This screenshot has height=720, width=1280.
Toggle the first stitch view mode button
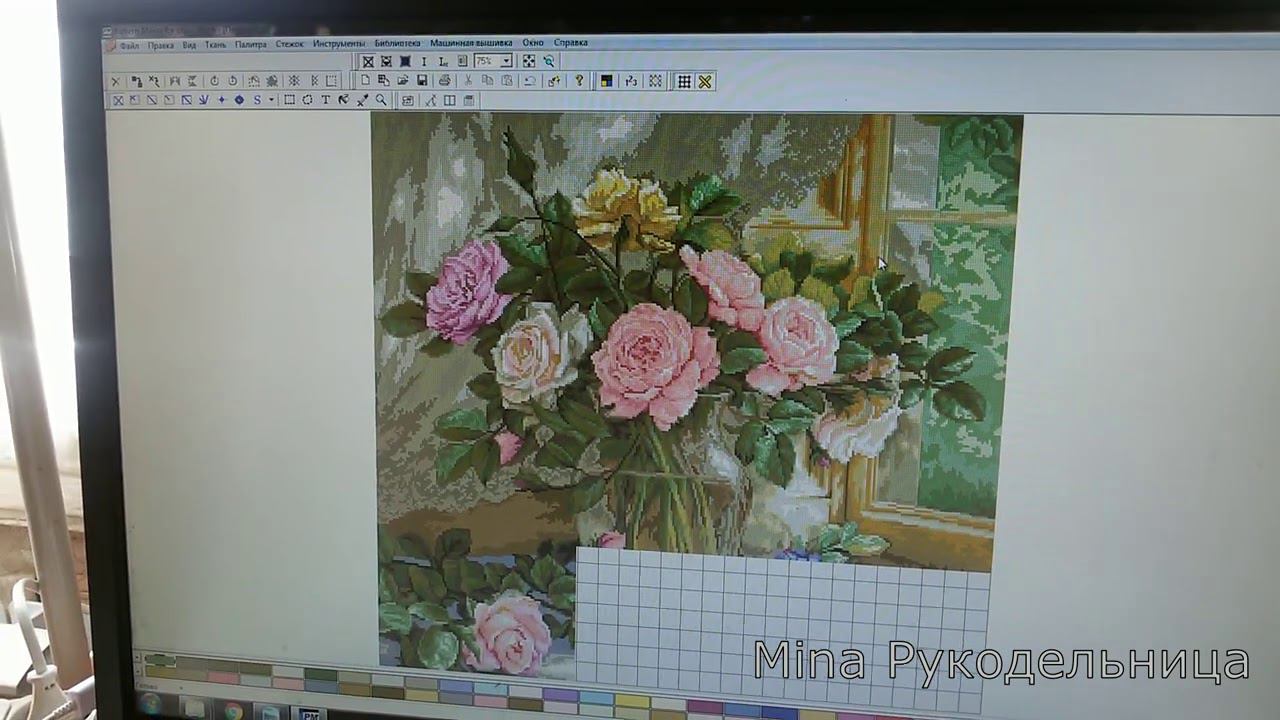pyautogui.click(x=368, y=62)
